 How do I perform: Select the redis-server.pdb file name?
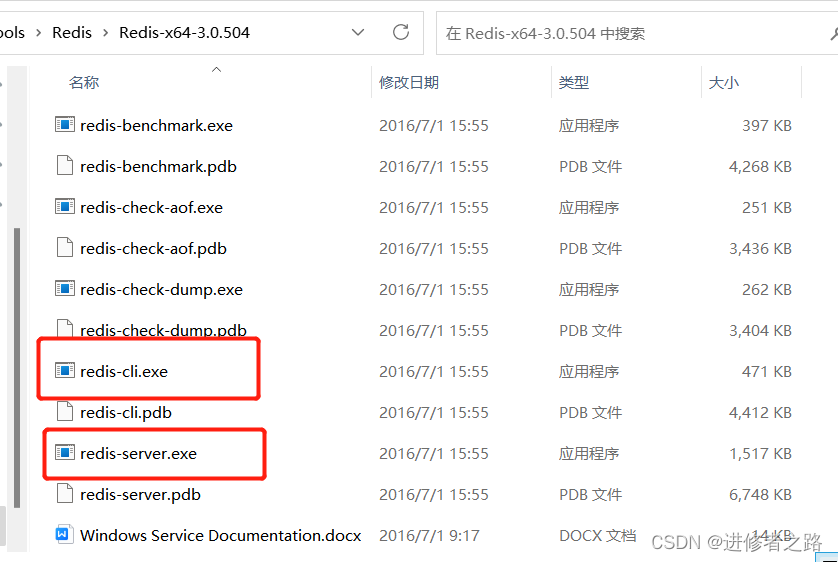click(x=141, y=495)
